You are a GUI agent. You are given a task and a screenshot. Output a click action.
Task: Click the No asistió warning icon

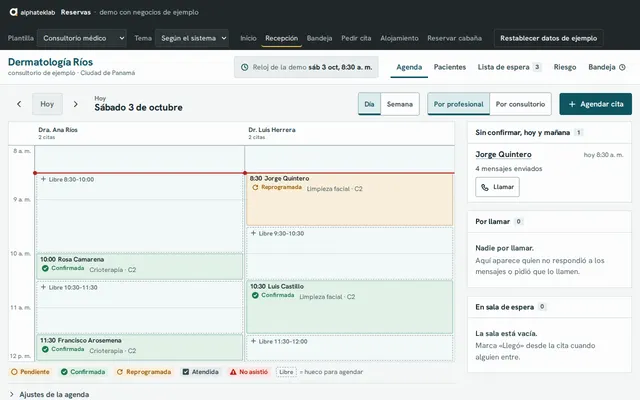[x=233, y=372]
